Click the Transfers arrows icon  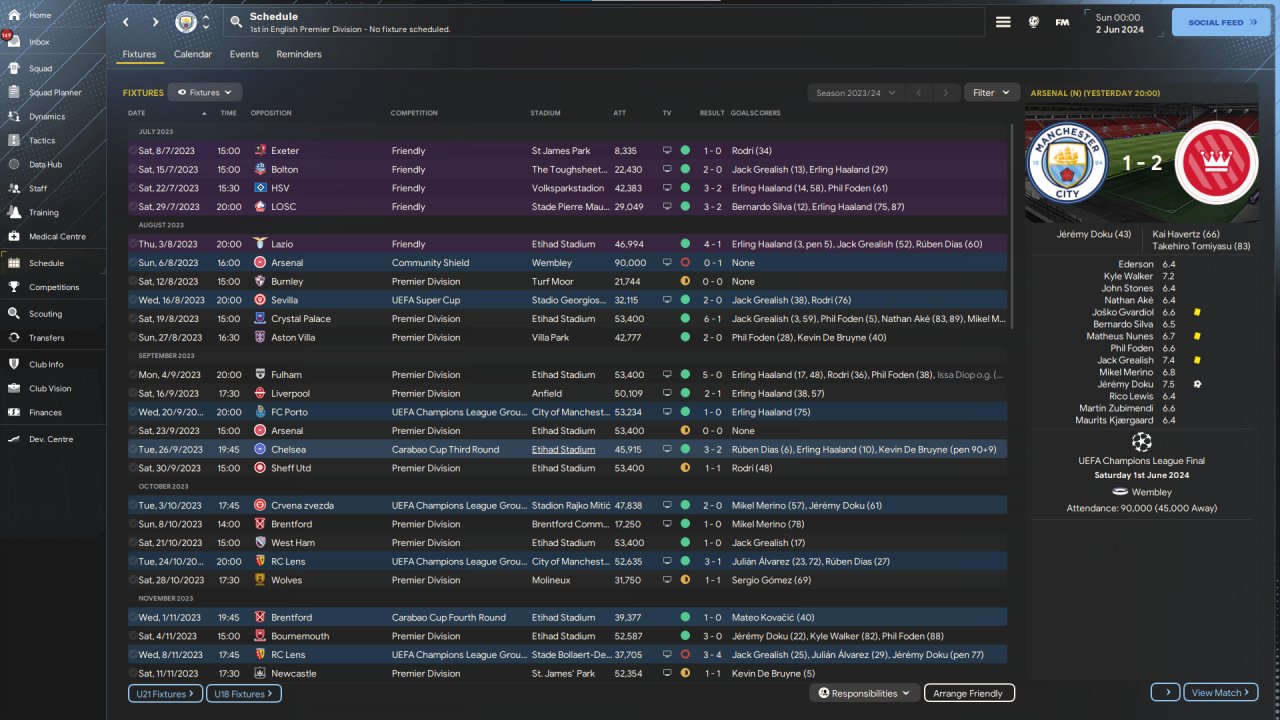tap(15, 338)
